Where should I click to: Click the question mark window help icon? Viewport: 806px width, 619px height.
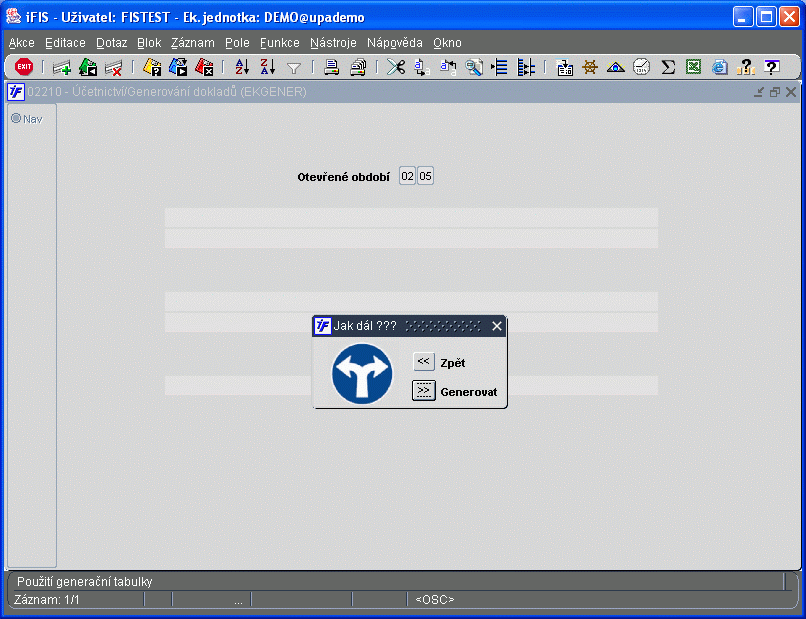pyautogui.click(x=772, y=67)
